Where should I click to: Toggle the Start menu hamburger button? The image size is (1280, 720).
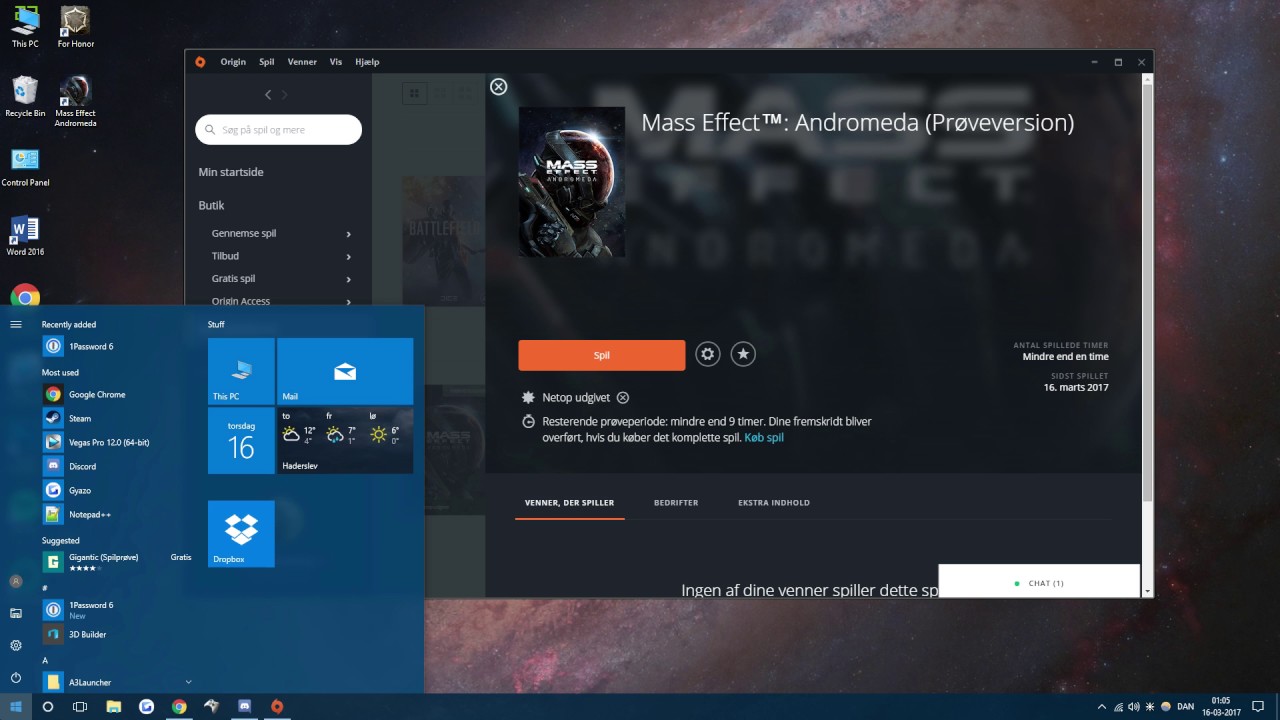coord(16,324)
